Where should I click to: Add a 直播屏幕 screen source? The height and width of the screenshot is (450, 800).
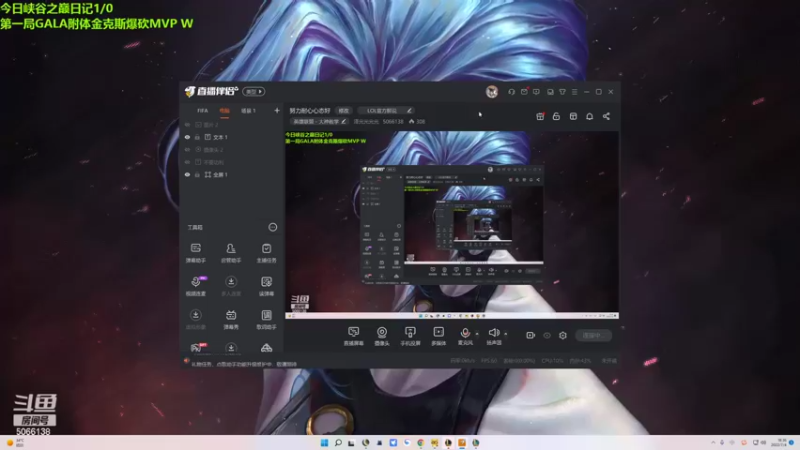[353, 336]
